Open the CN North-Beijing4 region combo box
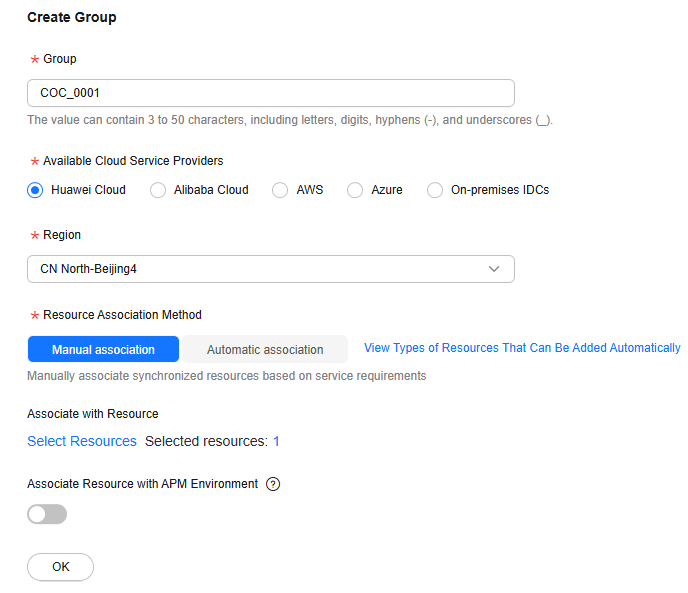 [x=271, y=269]
